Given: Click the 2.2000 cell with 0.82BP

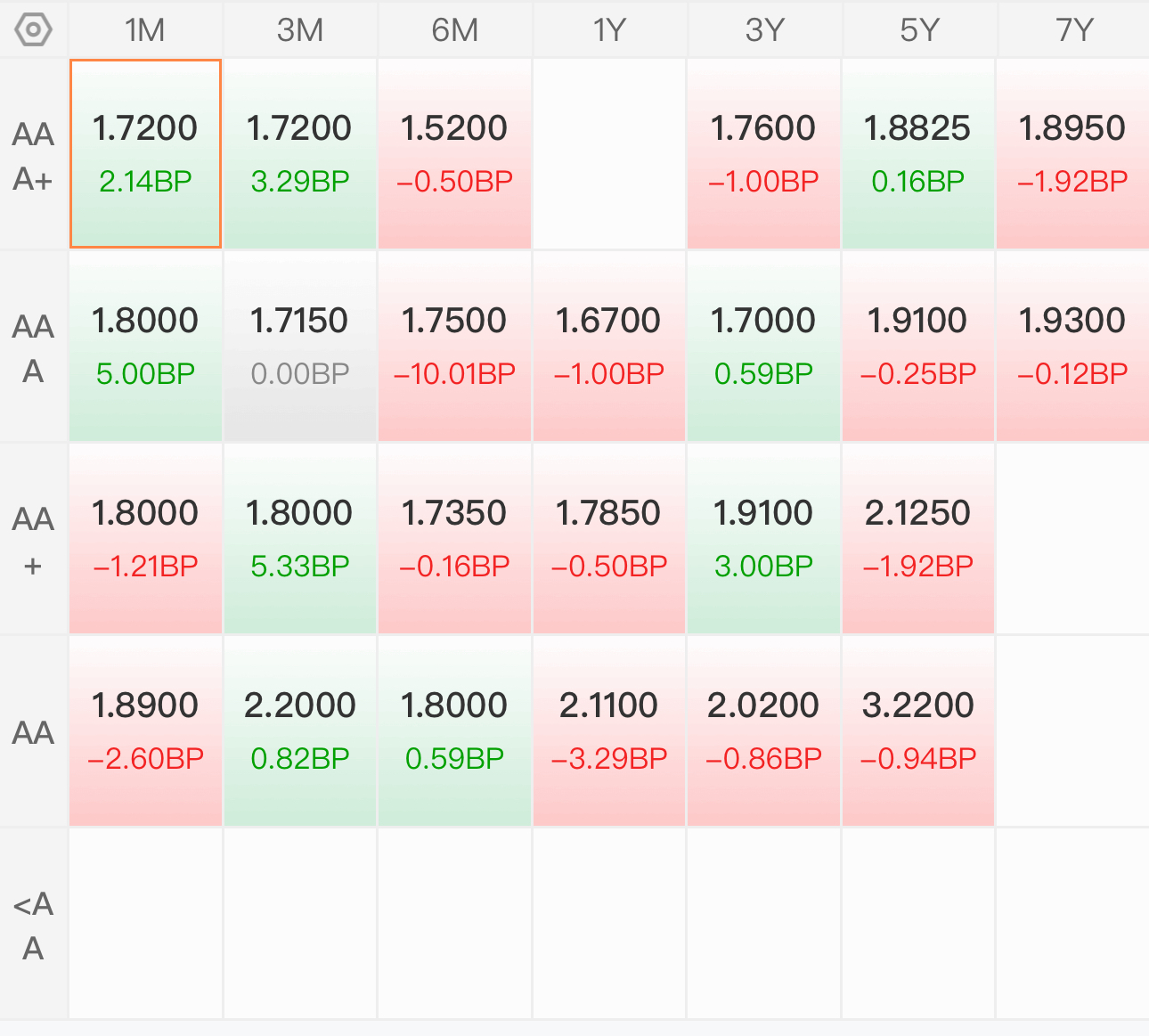Looking at the screenshot, I should [300, 731].
